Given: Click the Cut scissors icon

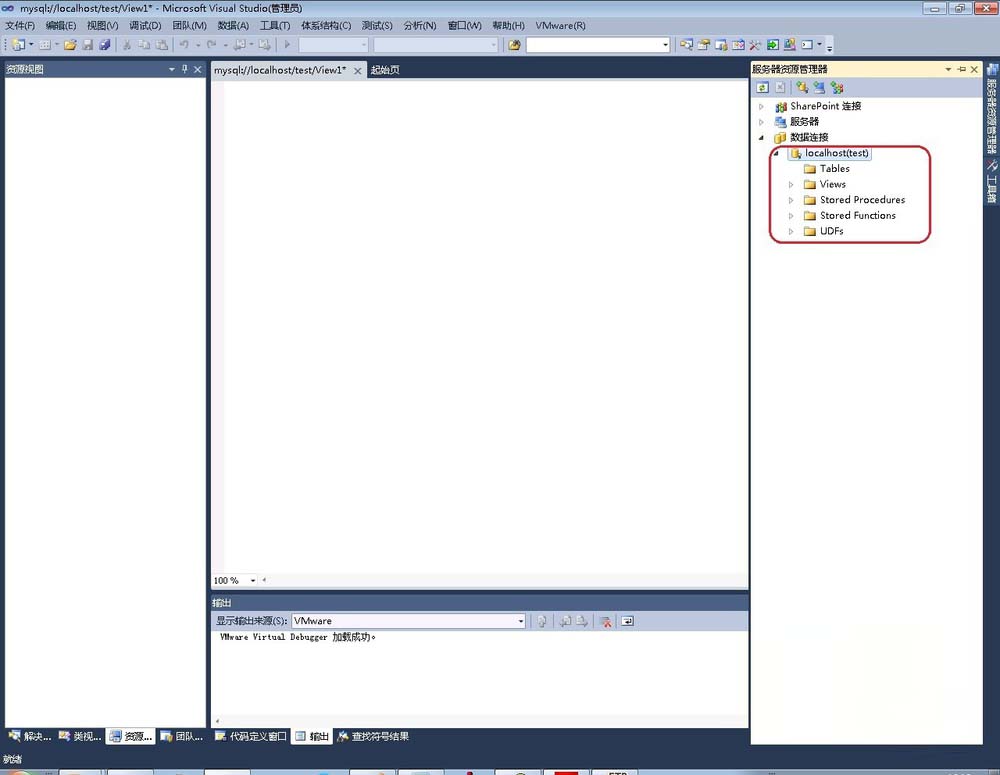Looking at the screenshot, I should [x=127, y=45].
